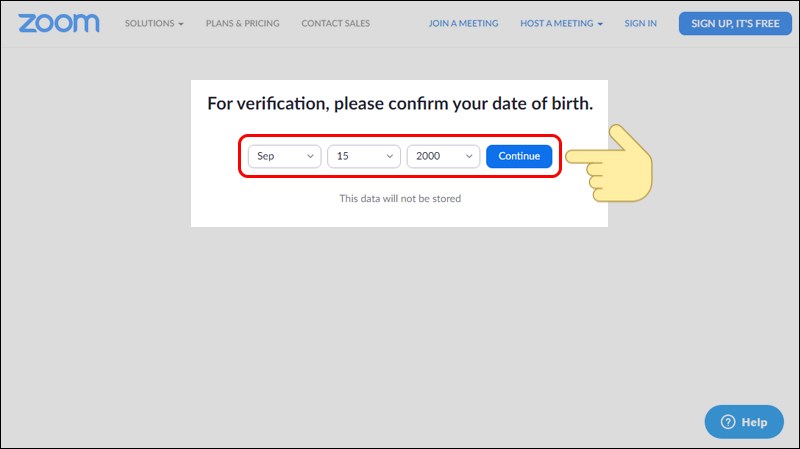Select Join a Meeting link

click(x=463, y=23)
